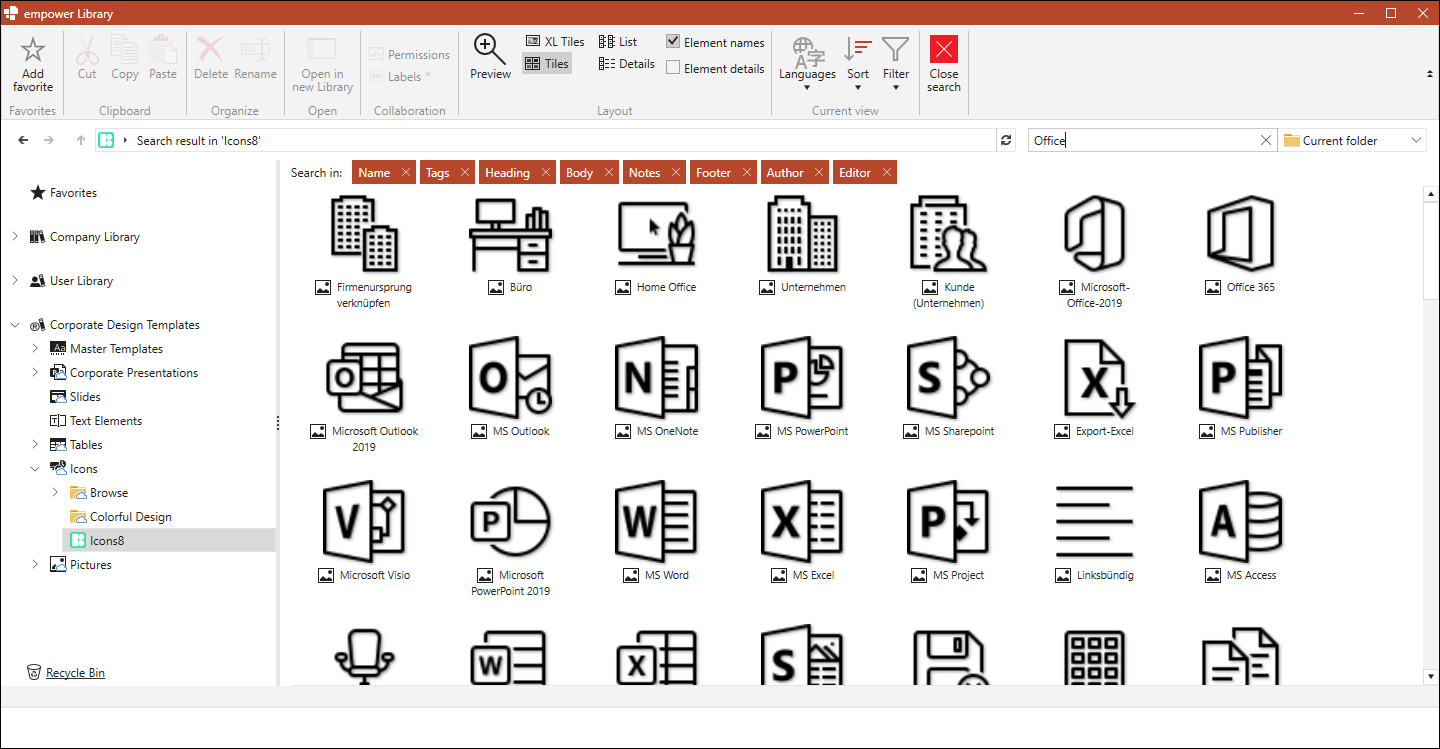The image size is (1440, 749).
Task: Select the Büro desk icon tile
Action: [x=510, y=244]
